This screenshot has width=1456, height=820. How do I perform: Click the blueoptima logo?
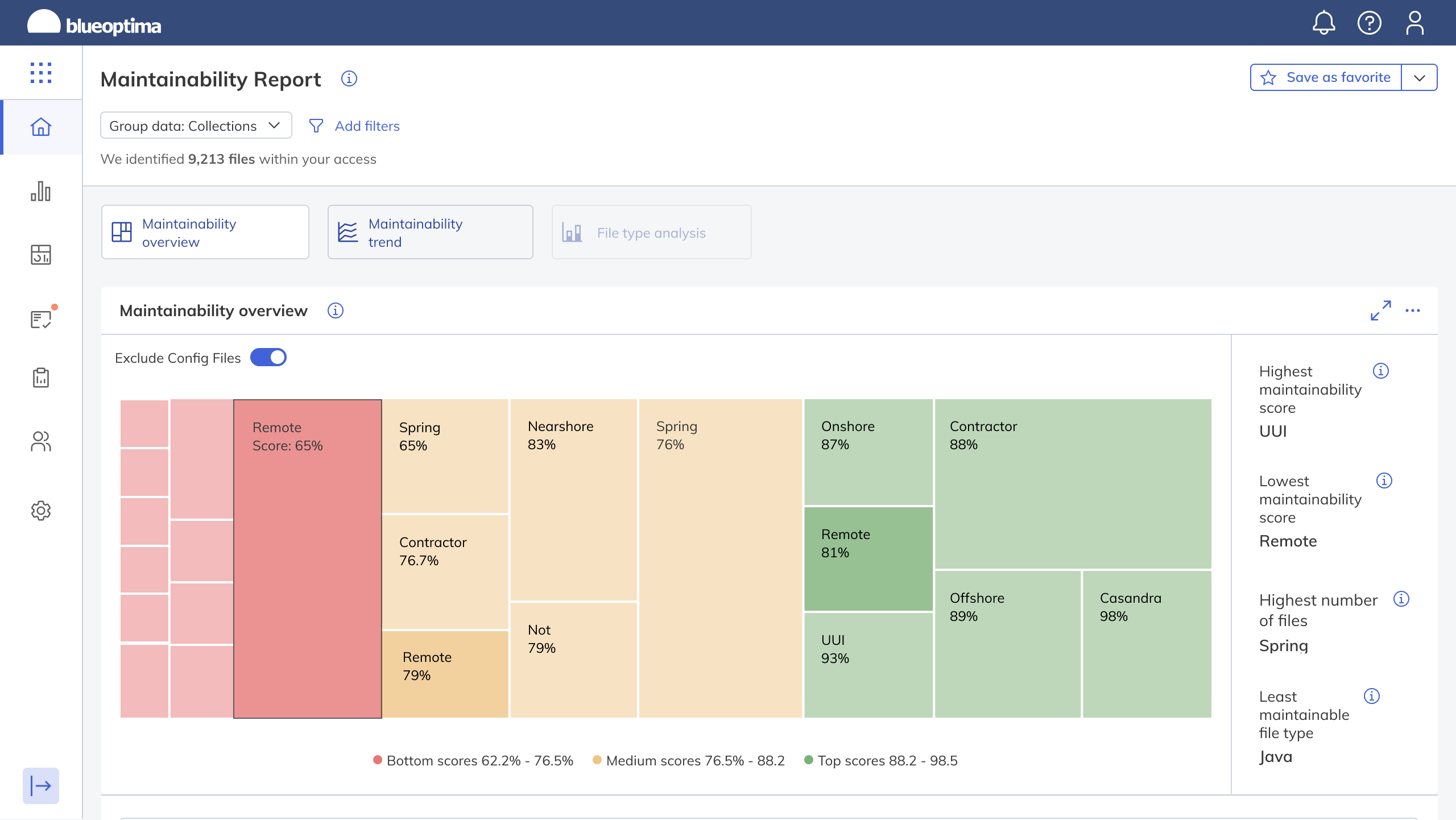pyautogui.click(x=94, y=23)
